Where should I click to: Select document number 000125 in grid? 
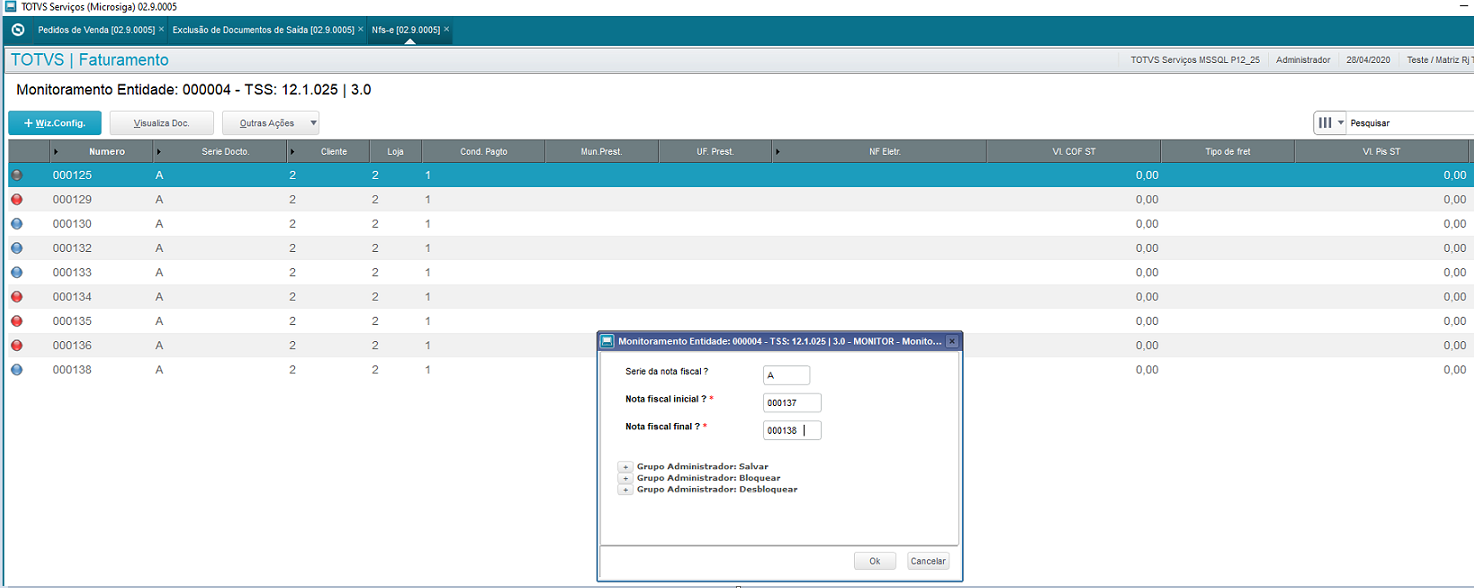point(72,175)
